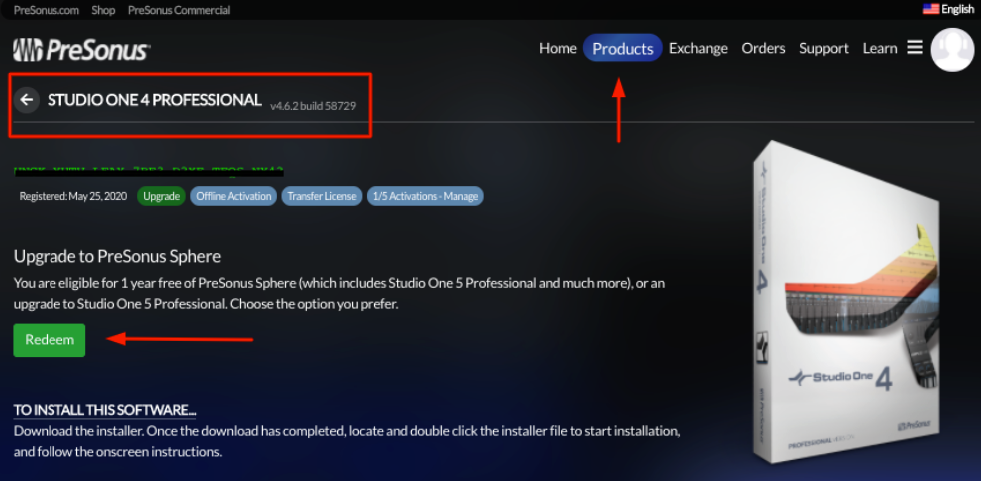This screenshot has height=481, width=981.
Task: Go to the Home menu item
Action: tap(557, 48)
